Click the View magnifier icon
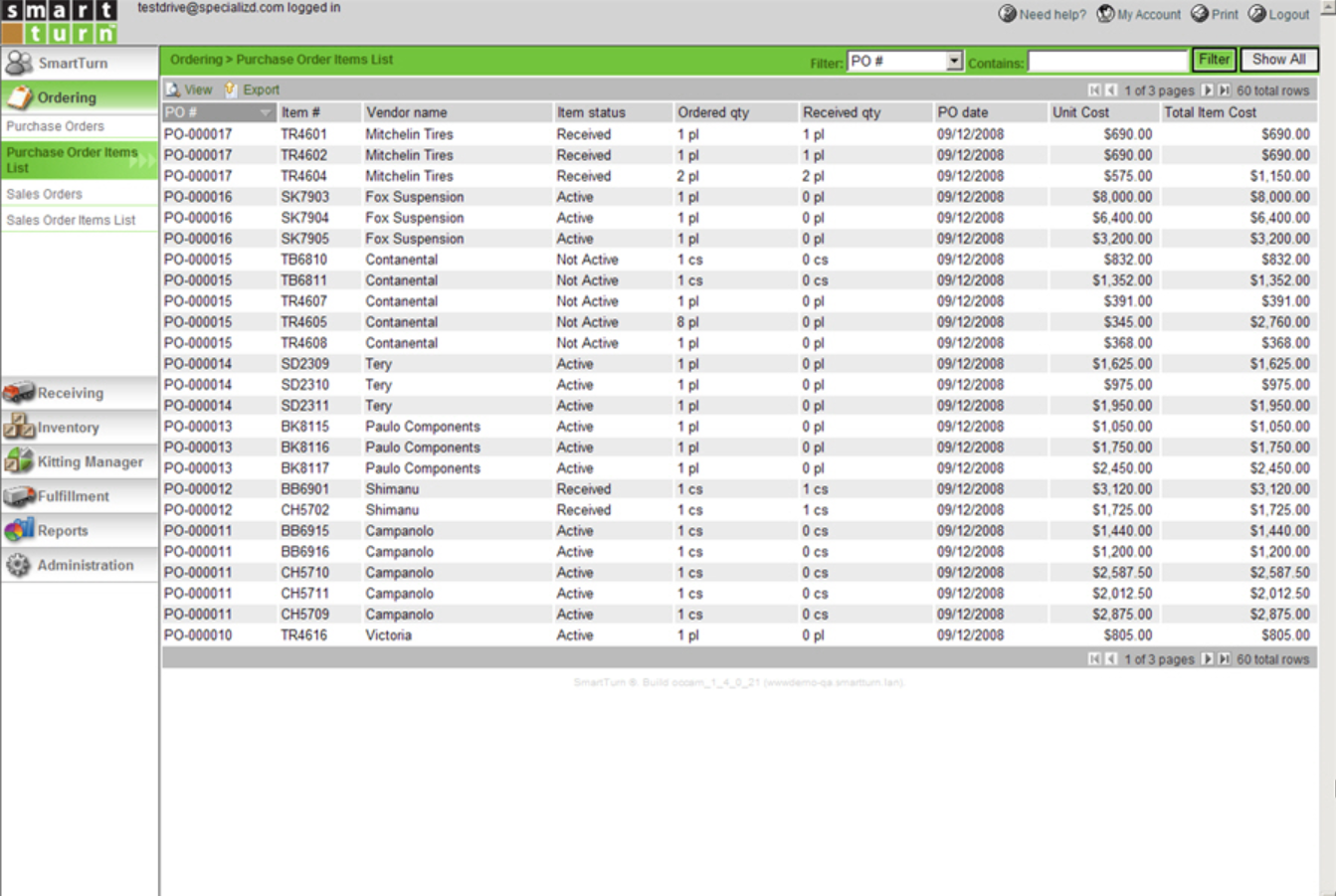The image size is (1336, 896). [173, 90]
